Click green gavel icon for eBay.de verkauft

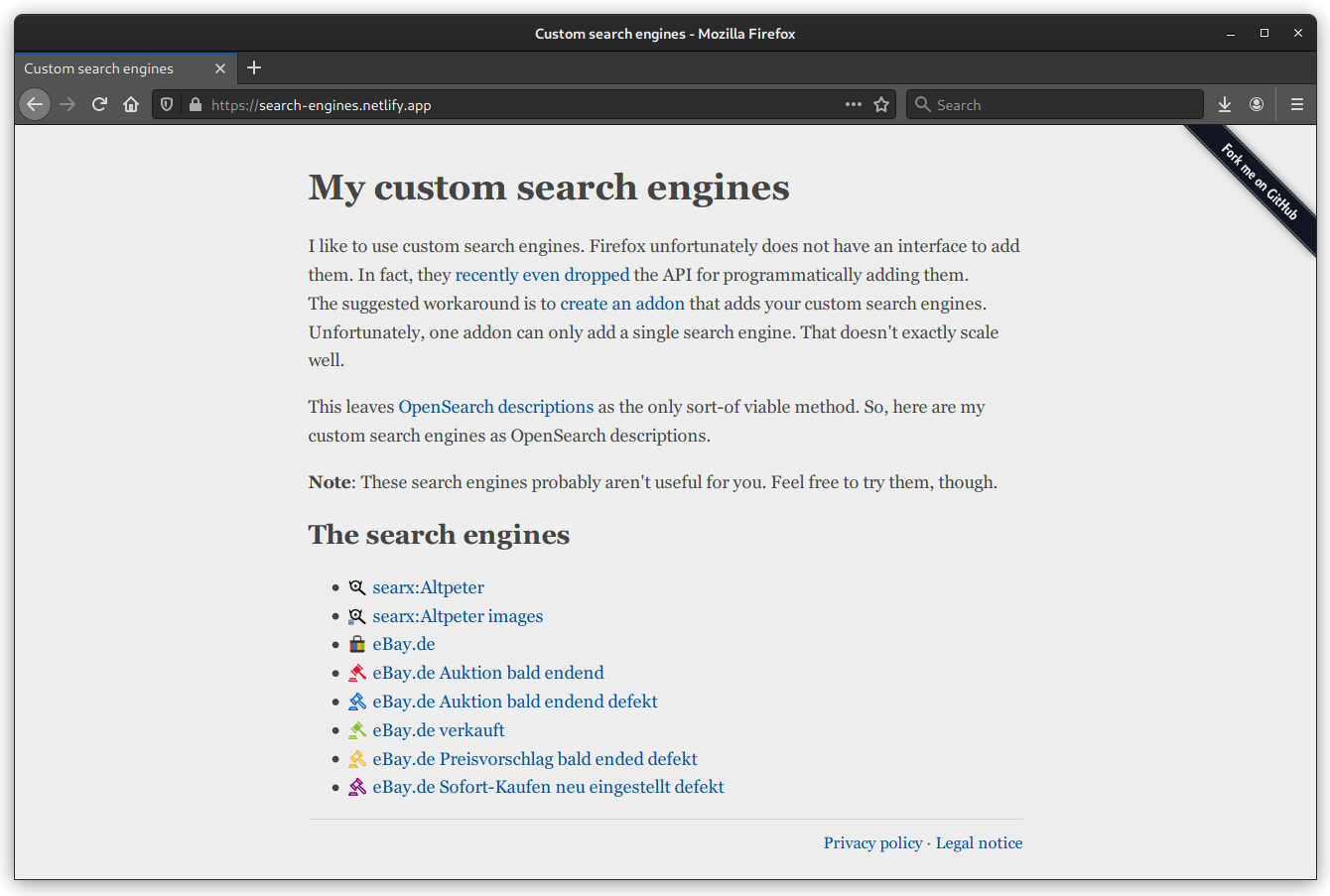point(357,730)
